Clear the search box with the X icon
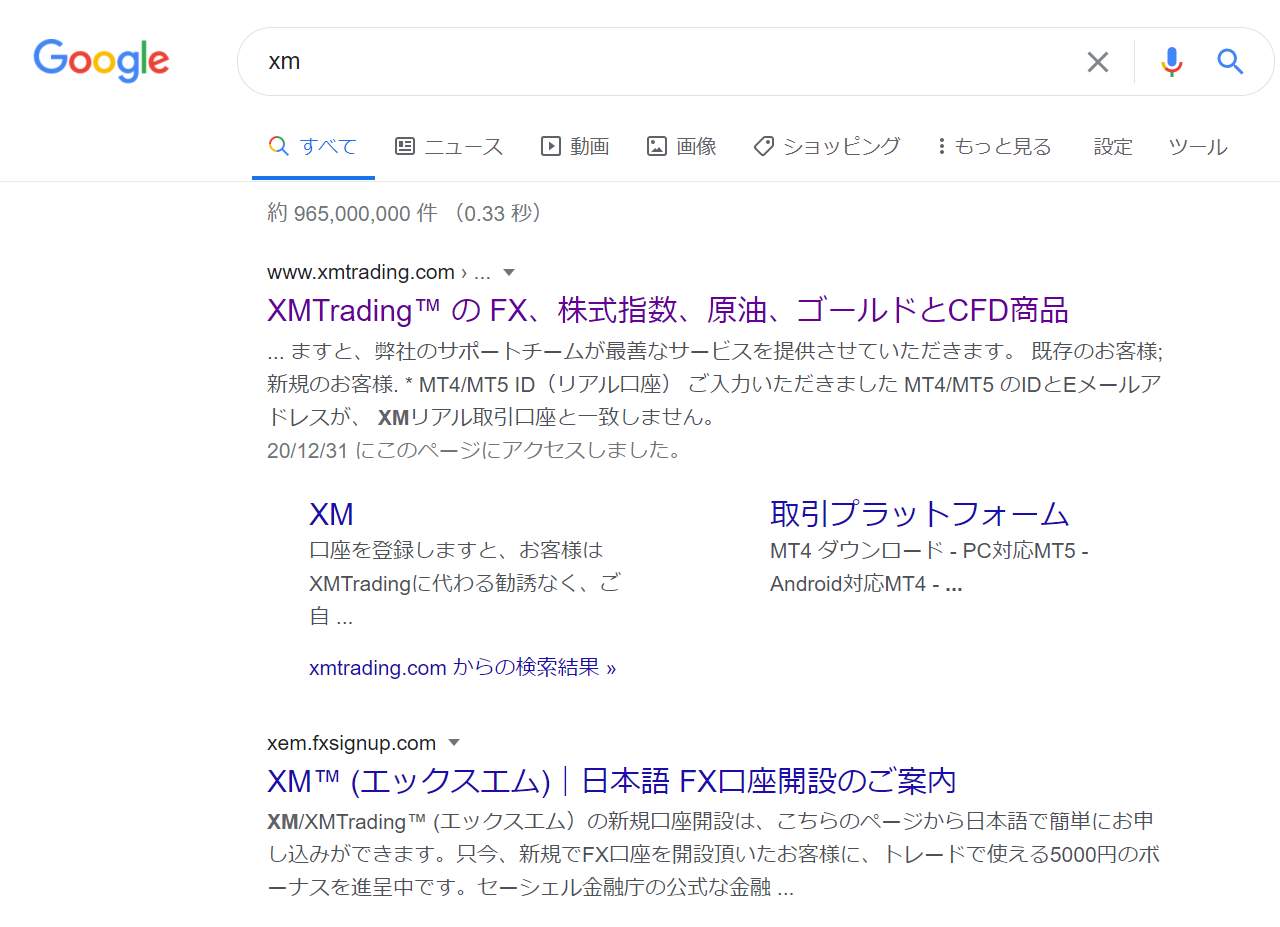The height and width of the screenshot is (927, 1280). (1097, 61)
